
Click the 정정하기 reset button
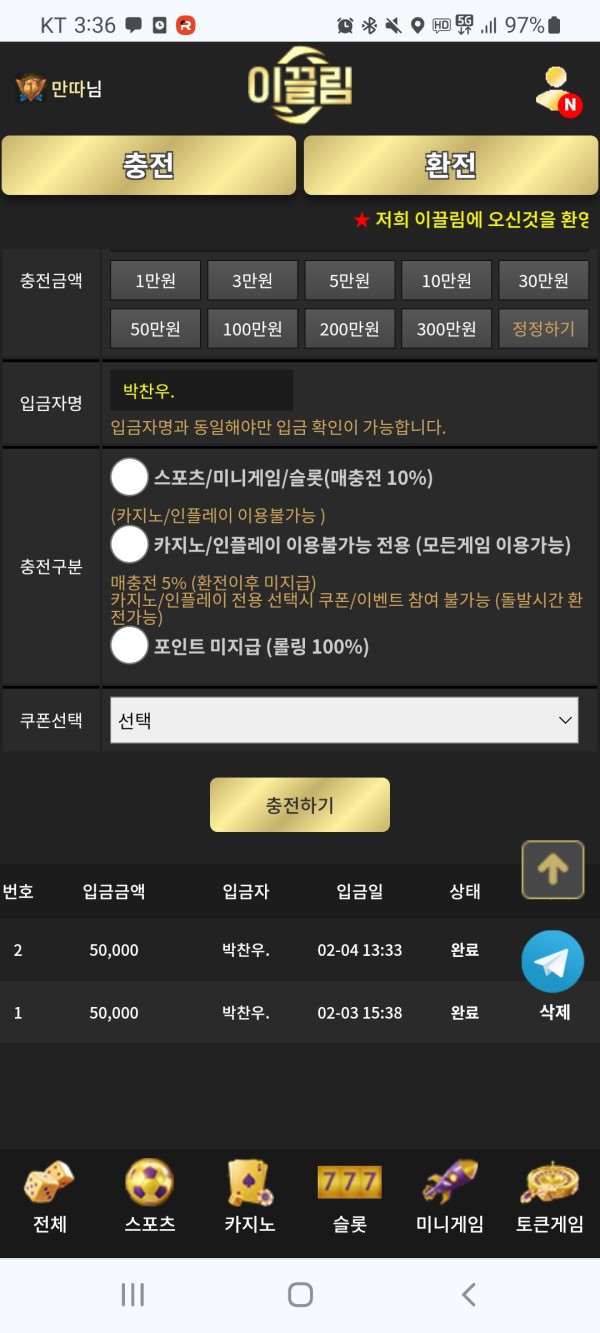543,329
